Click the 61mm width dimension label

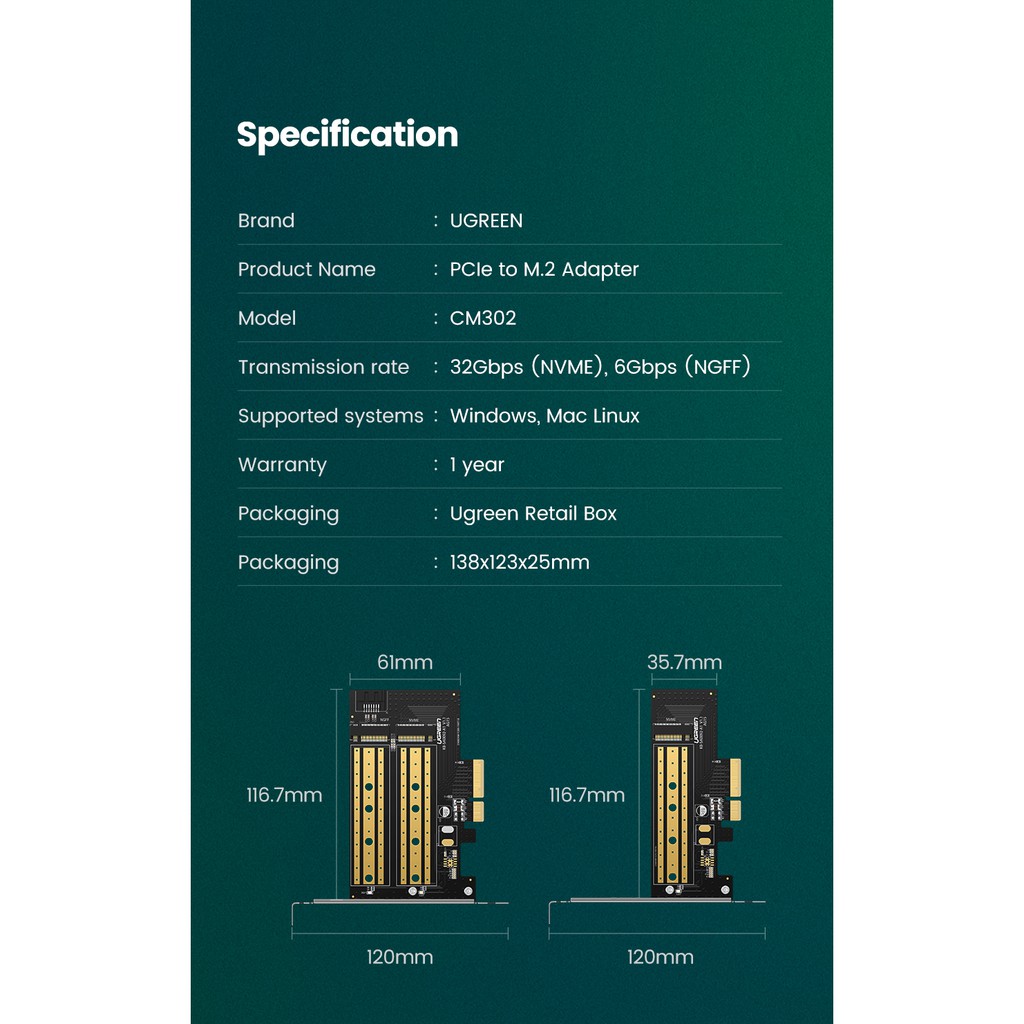(405, 663)
